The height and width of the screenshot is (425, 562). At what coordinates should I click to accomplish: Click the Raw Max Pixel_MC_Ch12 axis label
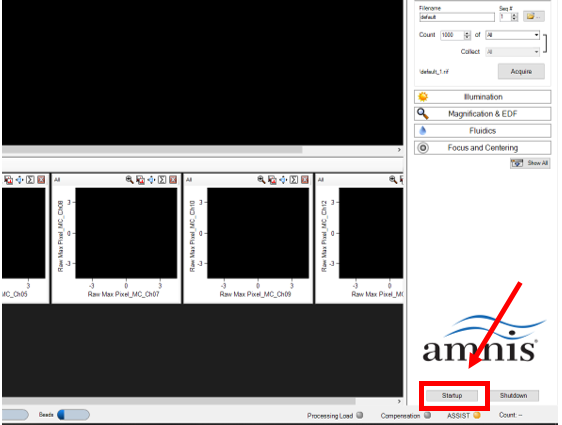324,236
